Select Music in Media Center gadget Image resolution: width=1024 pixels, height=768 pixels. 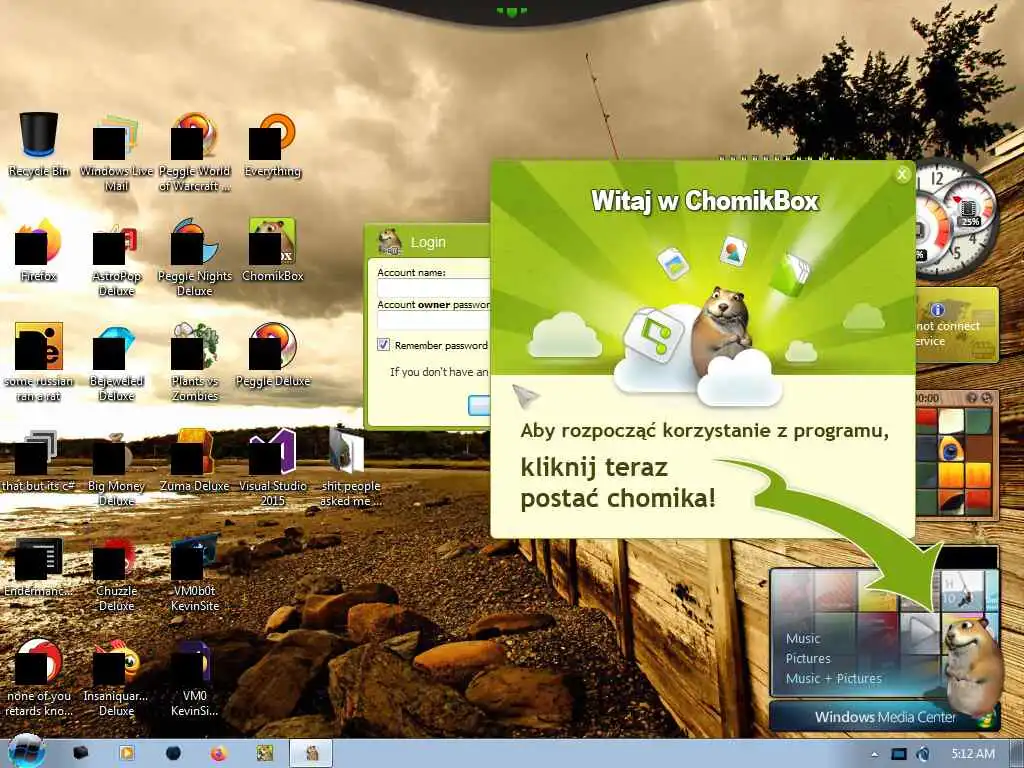point(803,639)
